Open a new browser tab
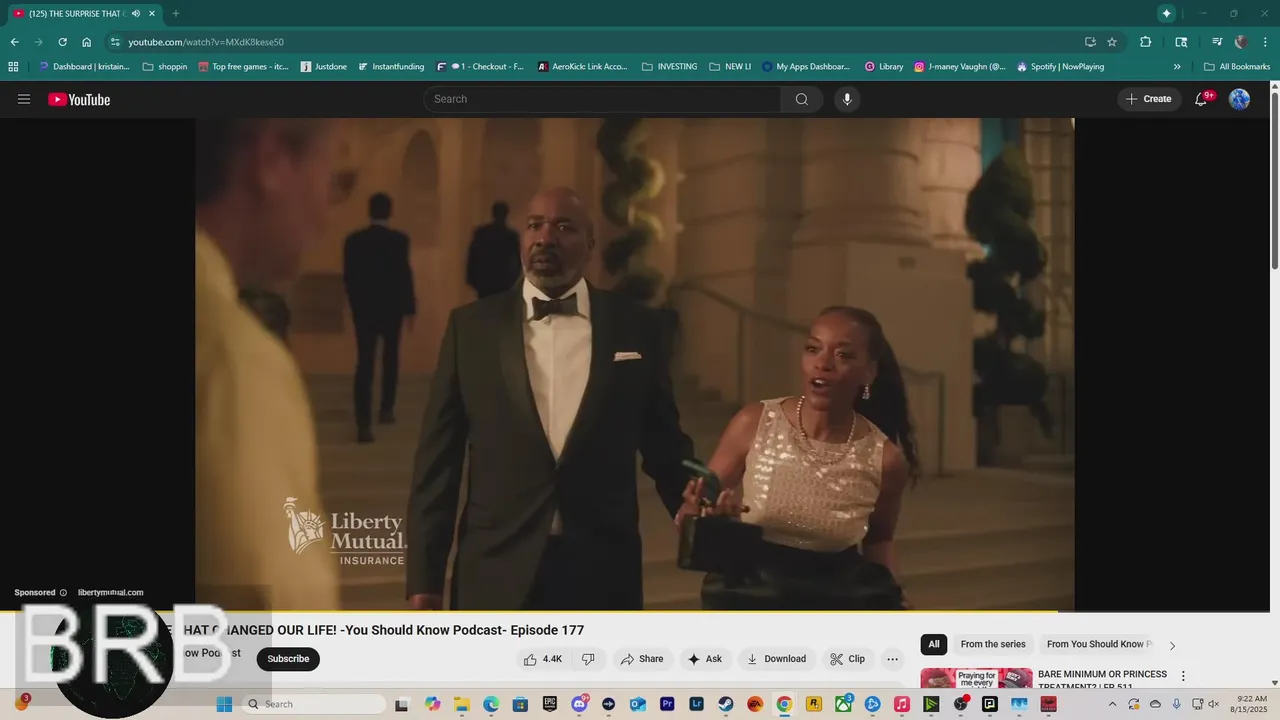The width and height of the screenshot is (1280, 720). pos(176,13)
